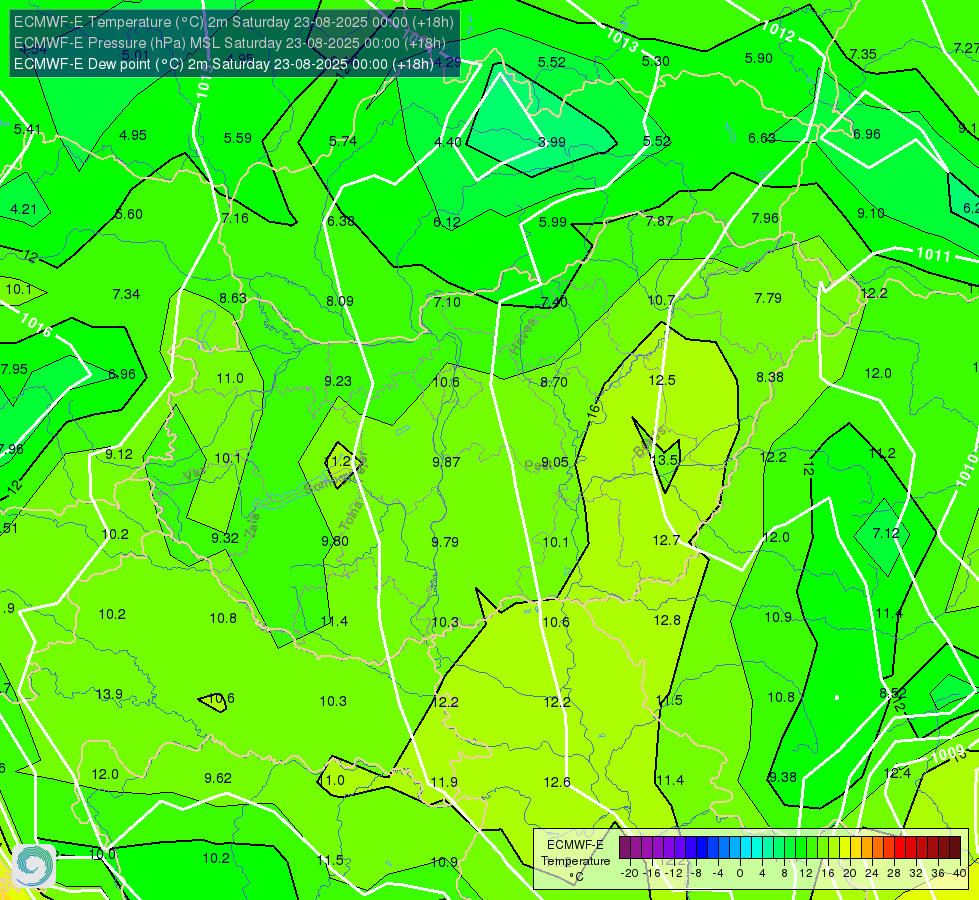Click the yellow 20 swatch in the legend

[845, 848]
